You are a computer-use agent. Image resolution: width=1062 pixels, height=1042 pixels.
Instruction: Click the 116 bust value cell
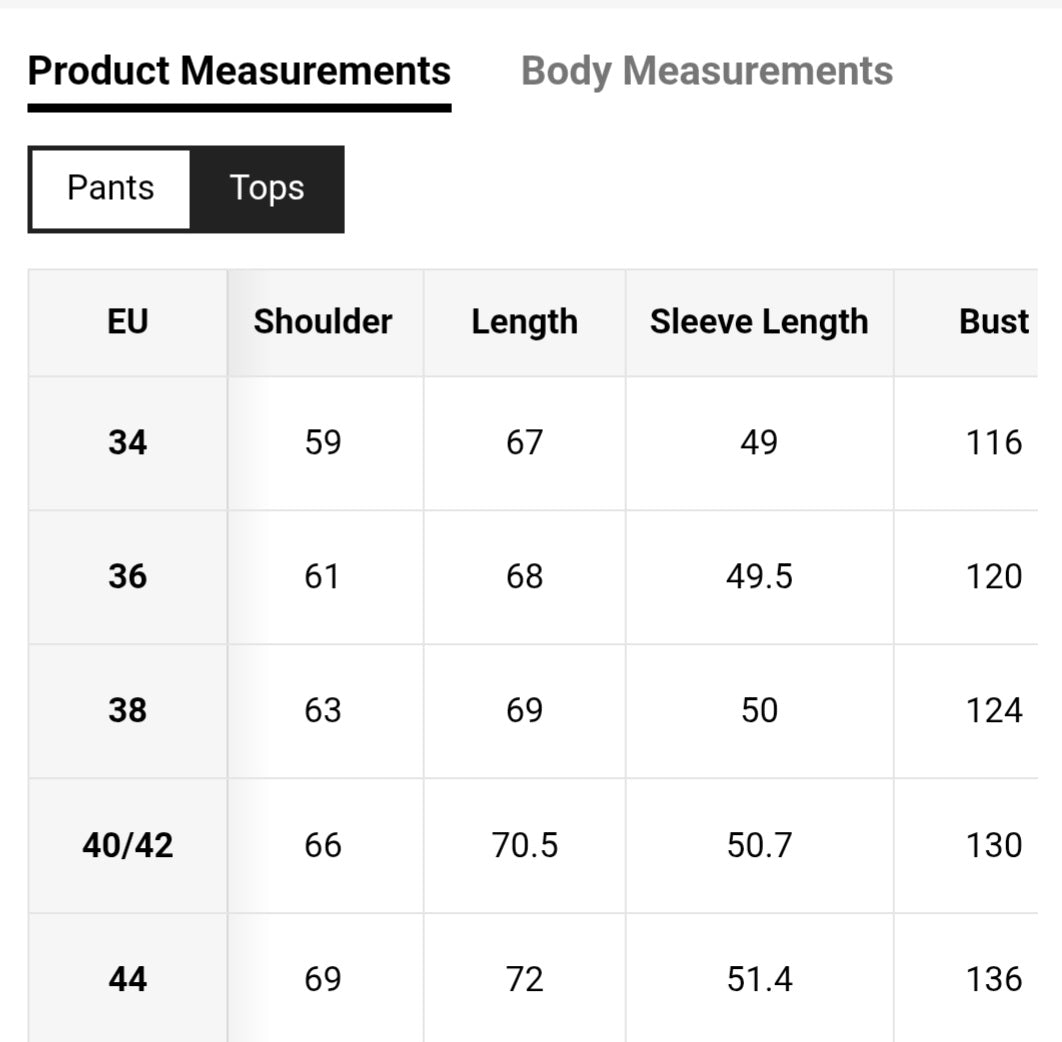coord(993,442)
